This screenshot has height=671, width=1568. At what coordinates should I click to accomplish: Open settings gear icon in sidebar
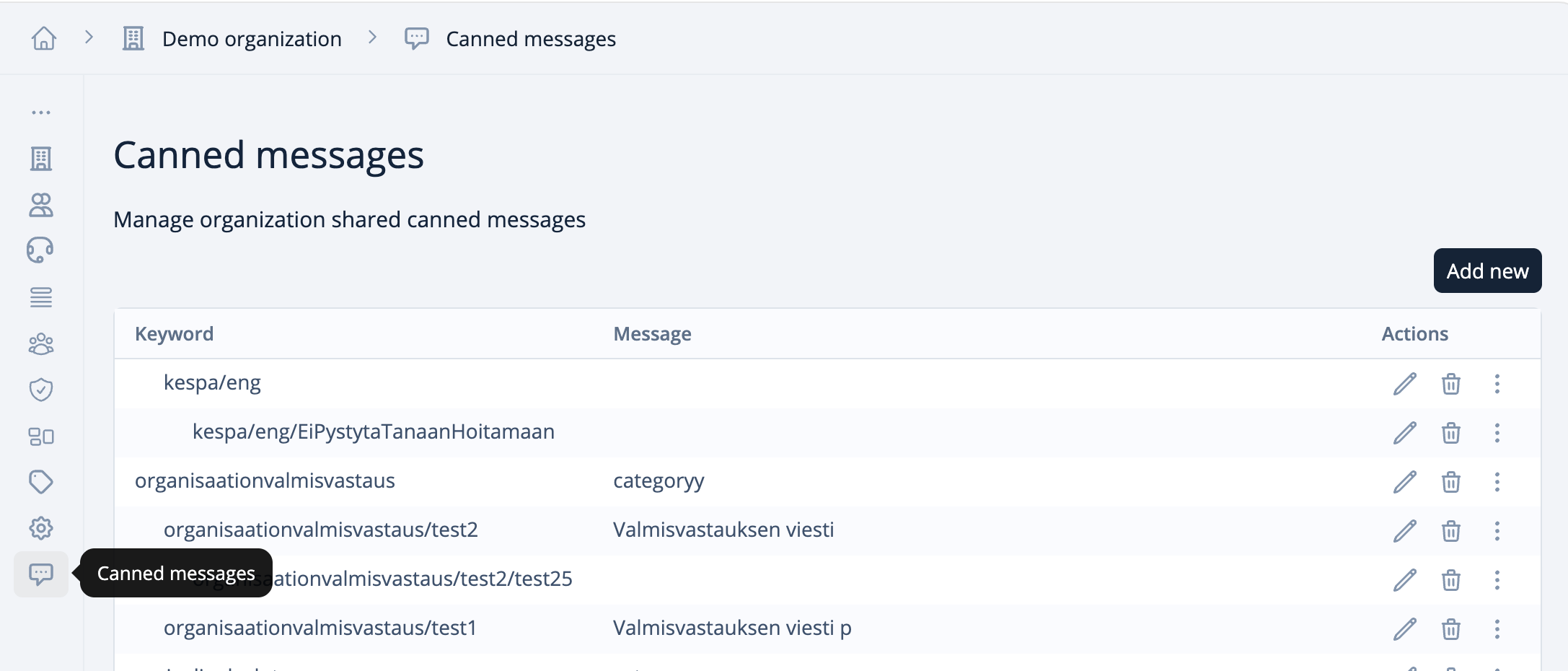[41, 528]
